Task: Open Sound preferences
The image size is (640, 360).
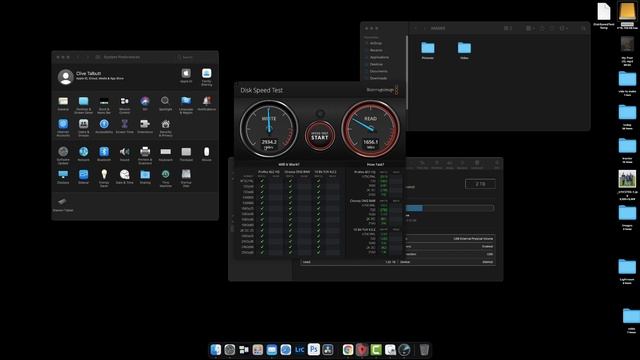Action: coord(124,154)
